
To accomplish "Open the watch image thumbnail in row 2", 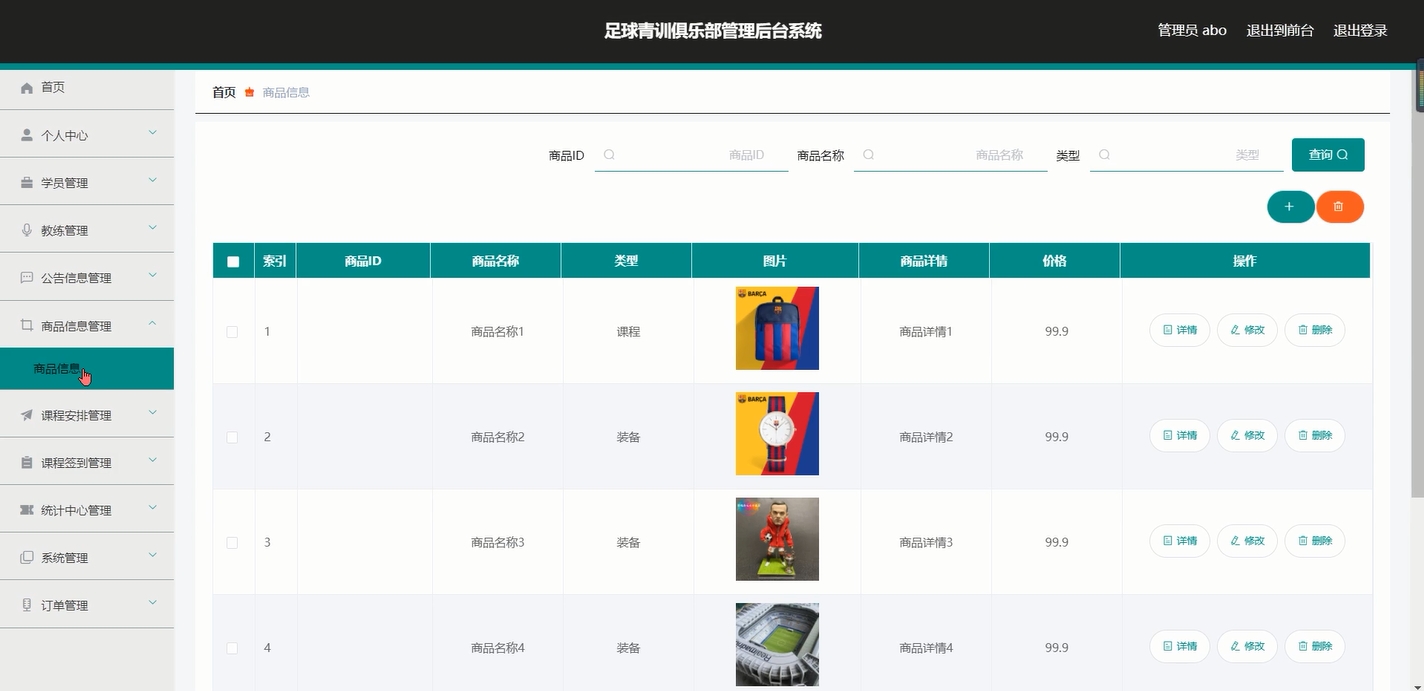I will (x=777, y=433).
